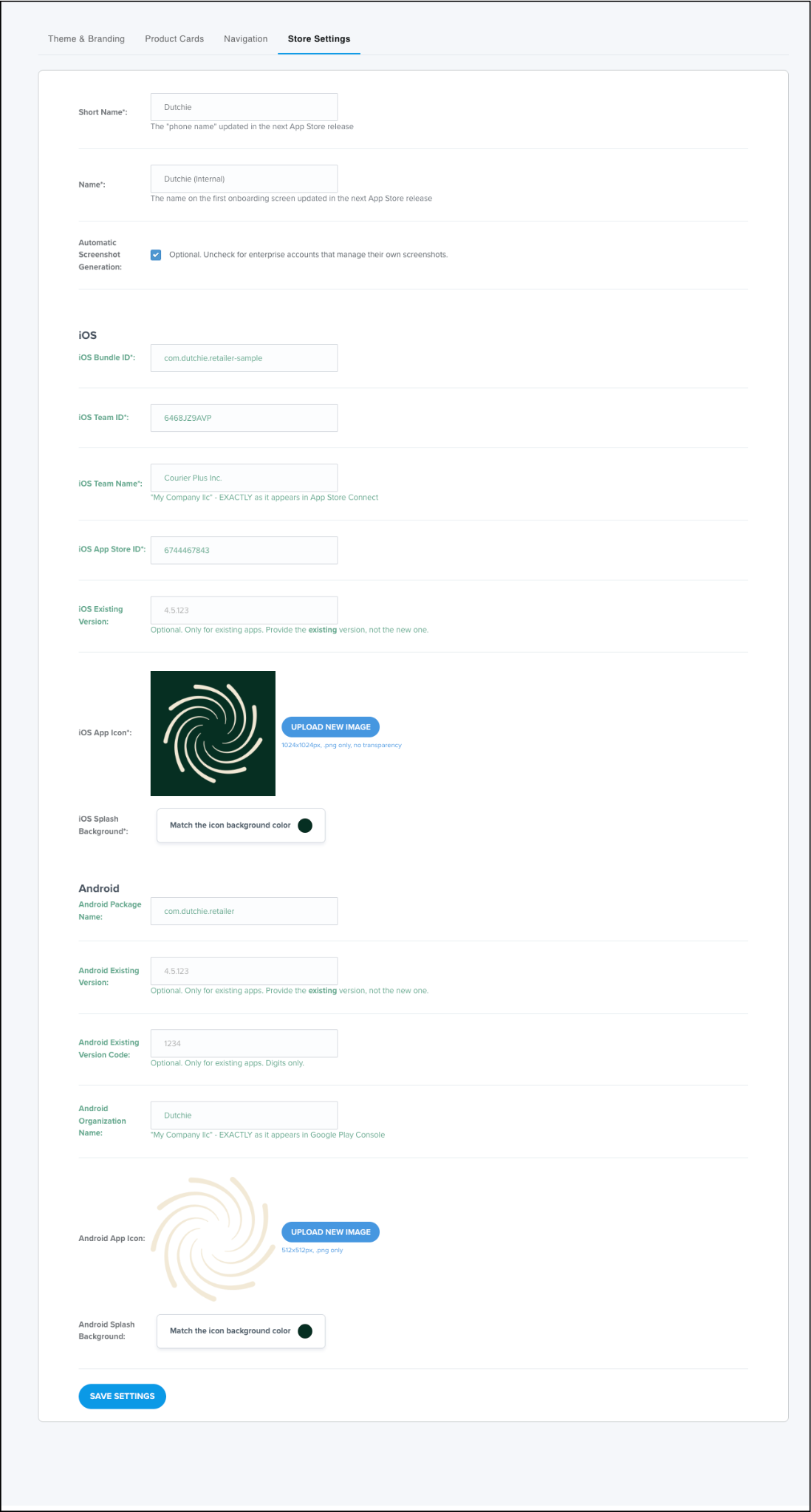811x1512 pixels.
Task: Uncheck Automatic Screenshot Generation checkbox
Action: pos(156,255)
